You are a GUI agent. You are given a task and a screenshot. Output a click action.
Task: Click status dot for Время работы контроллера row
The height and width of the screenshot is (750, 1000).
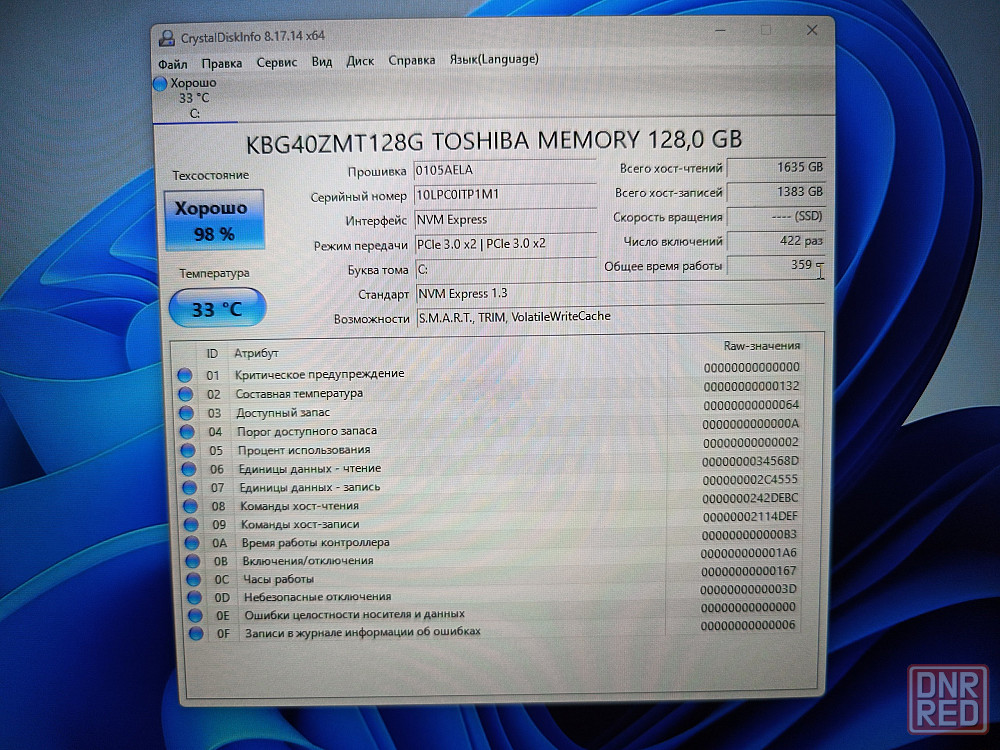[x=192, y=543]
